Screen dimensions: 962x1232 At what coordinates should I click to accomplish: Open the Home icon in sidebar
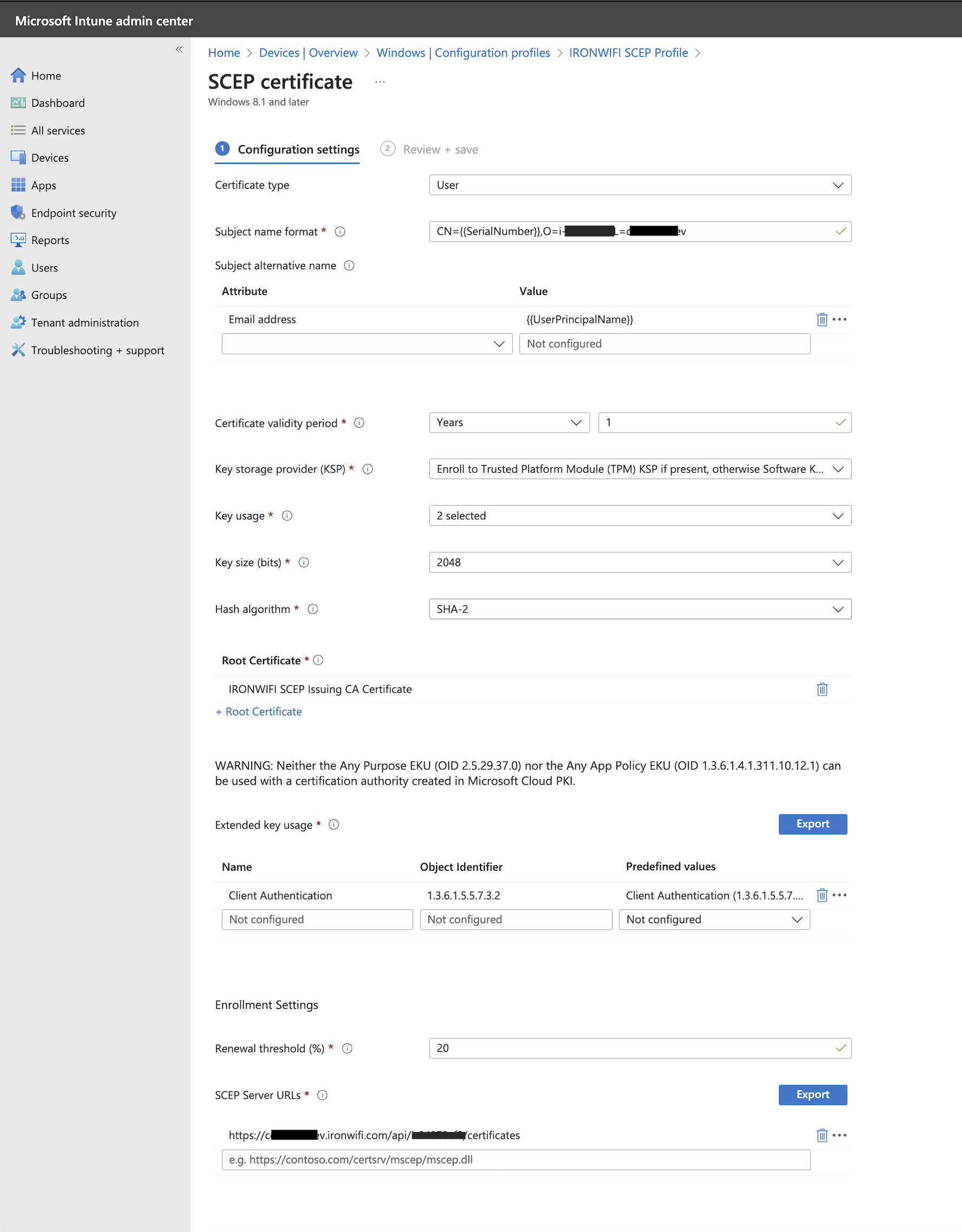tap(18, 75)
